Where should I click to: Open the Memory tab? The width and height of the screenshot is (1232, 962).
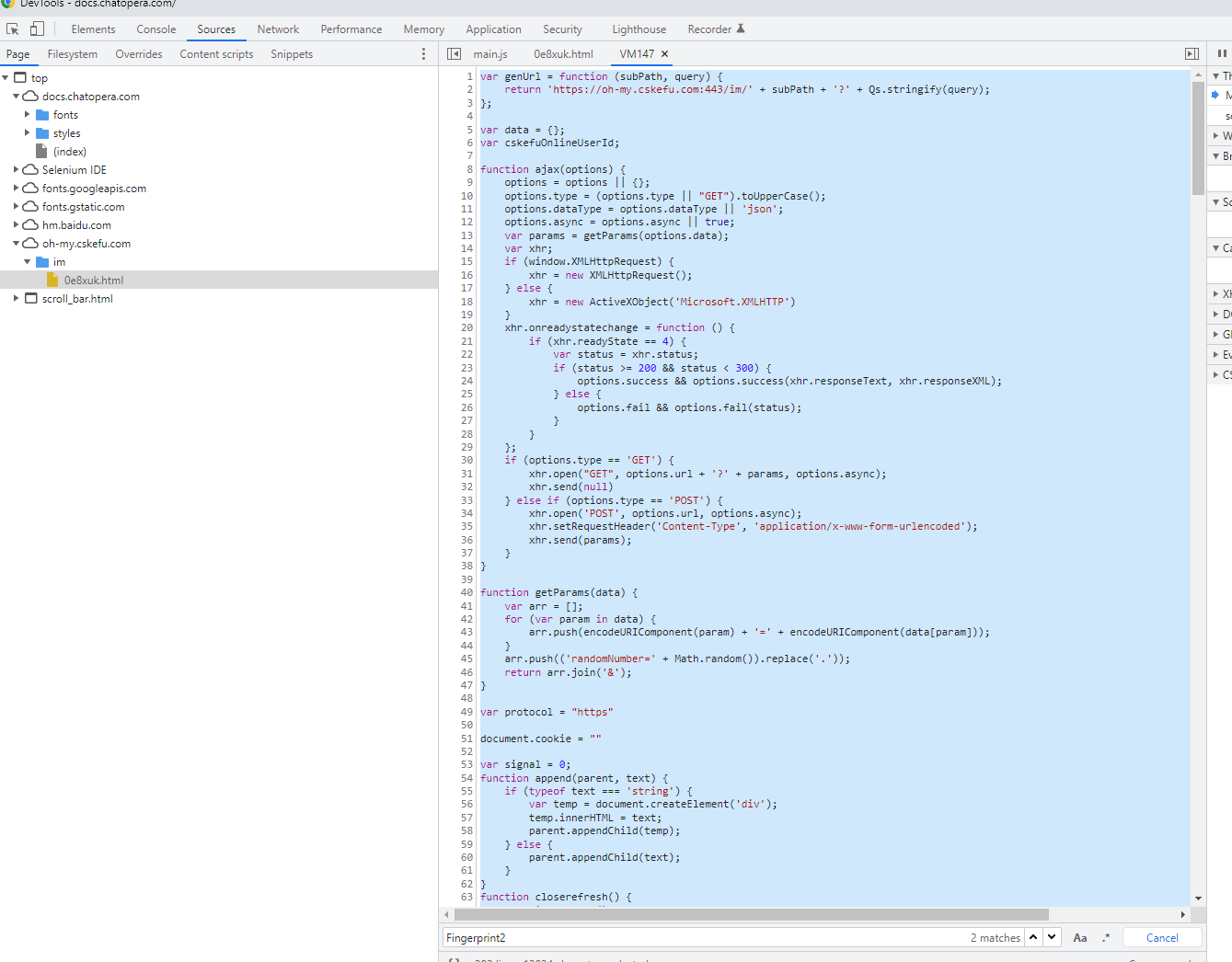point(424,29)
